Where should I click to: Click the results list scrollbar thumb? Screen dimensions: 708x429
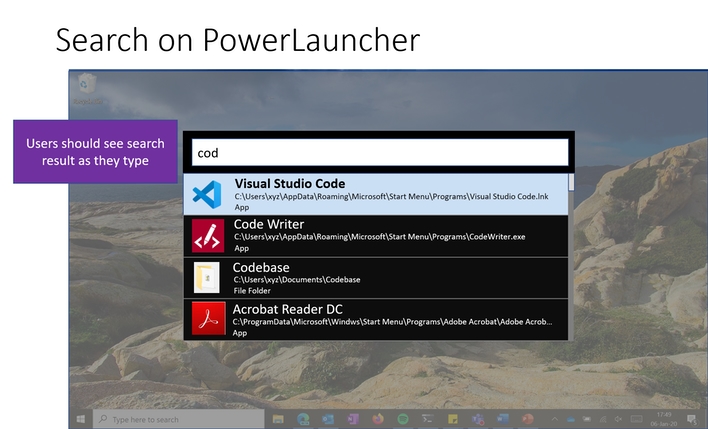571,182
